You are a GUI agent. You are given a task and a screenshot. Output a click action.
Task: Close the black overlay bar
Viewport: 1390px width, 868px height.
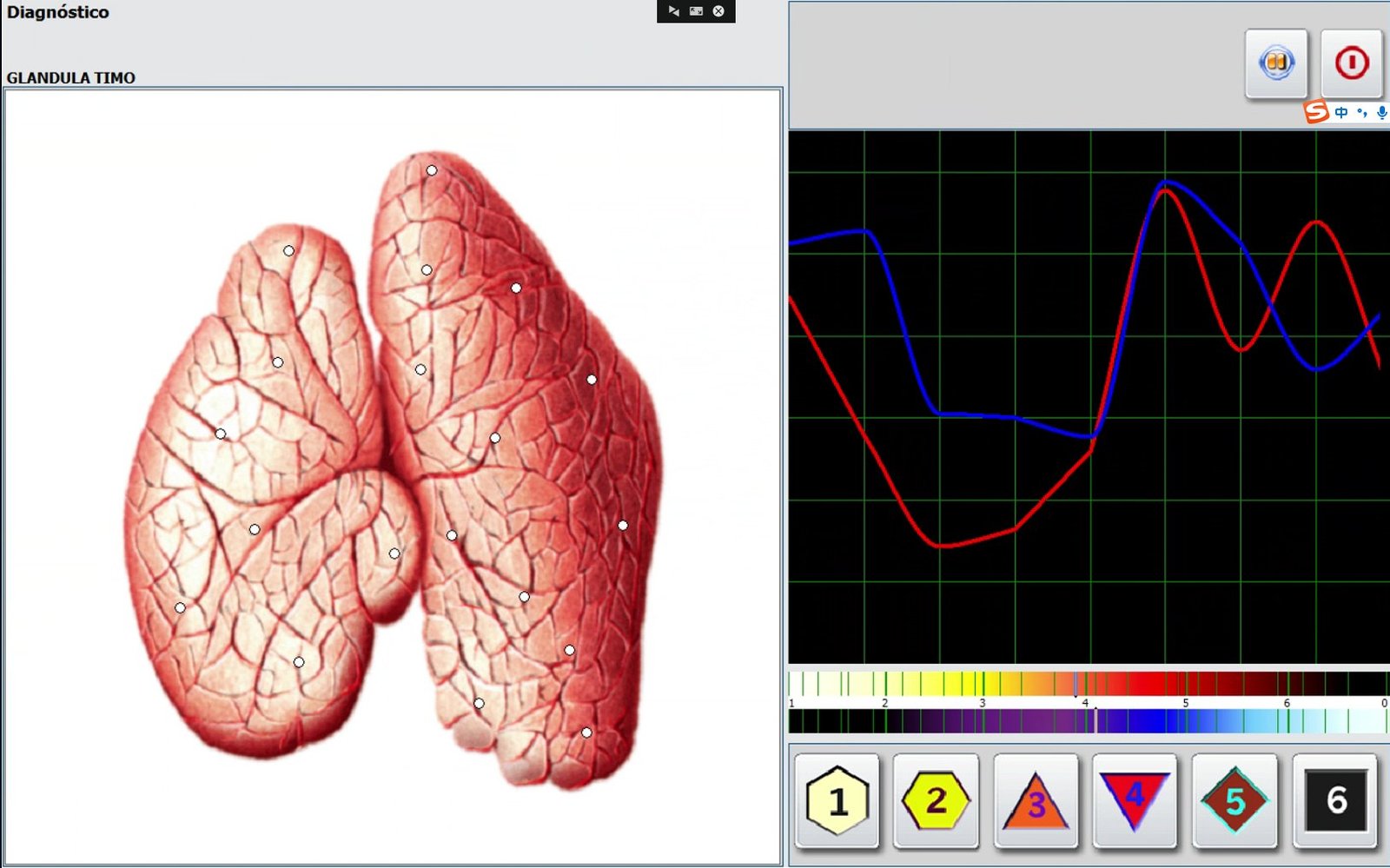718,11
